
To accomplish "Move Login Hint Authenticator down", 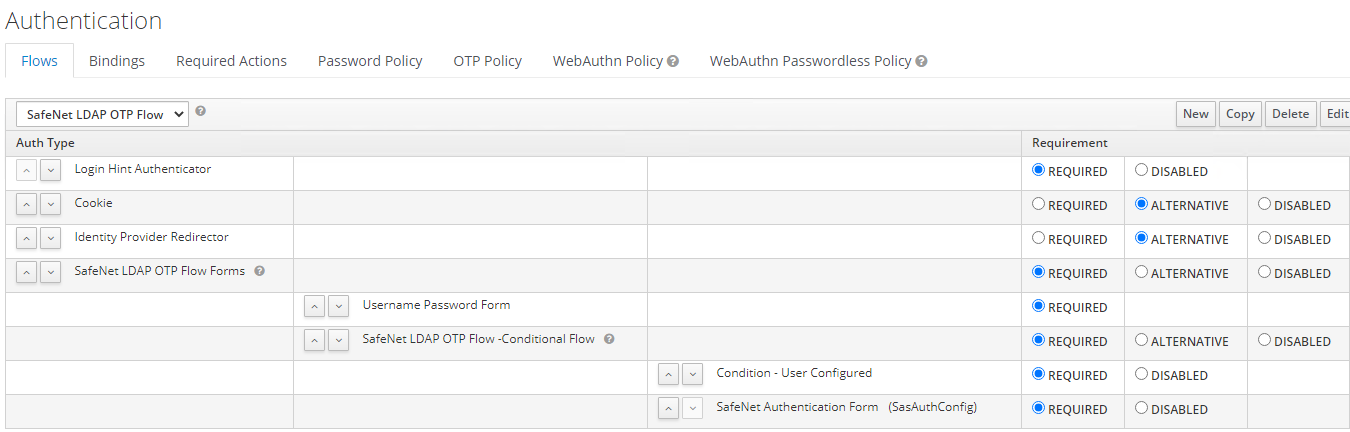I will (50, 171).
